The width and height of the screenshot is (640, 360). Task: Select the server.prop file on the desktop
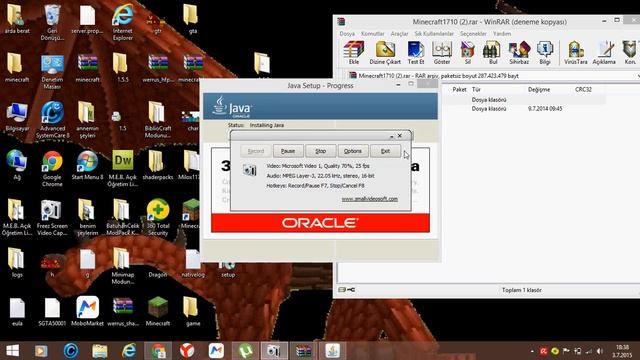tap(87, 19)
